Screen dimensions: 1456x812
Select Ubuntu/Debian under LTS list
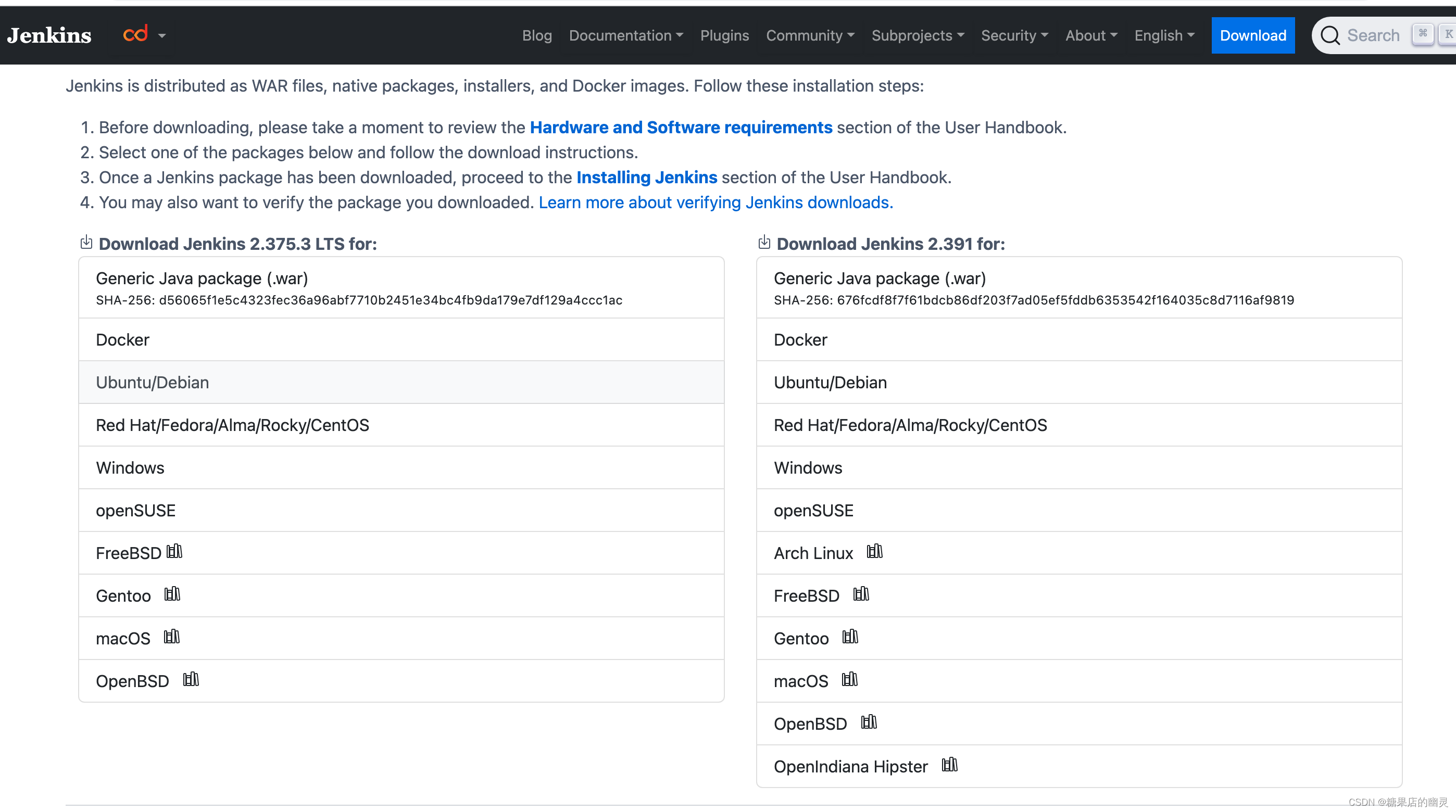click(x=401, y=383)
